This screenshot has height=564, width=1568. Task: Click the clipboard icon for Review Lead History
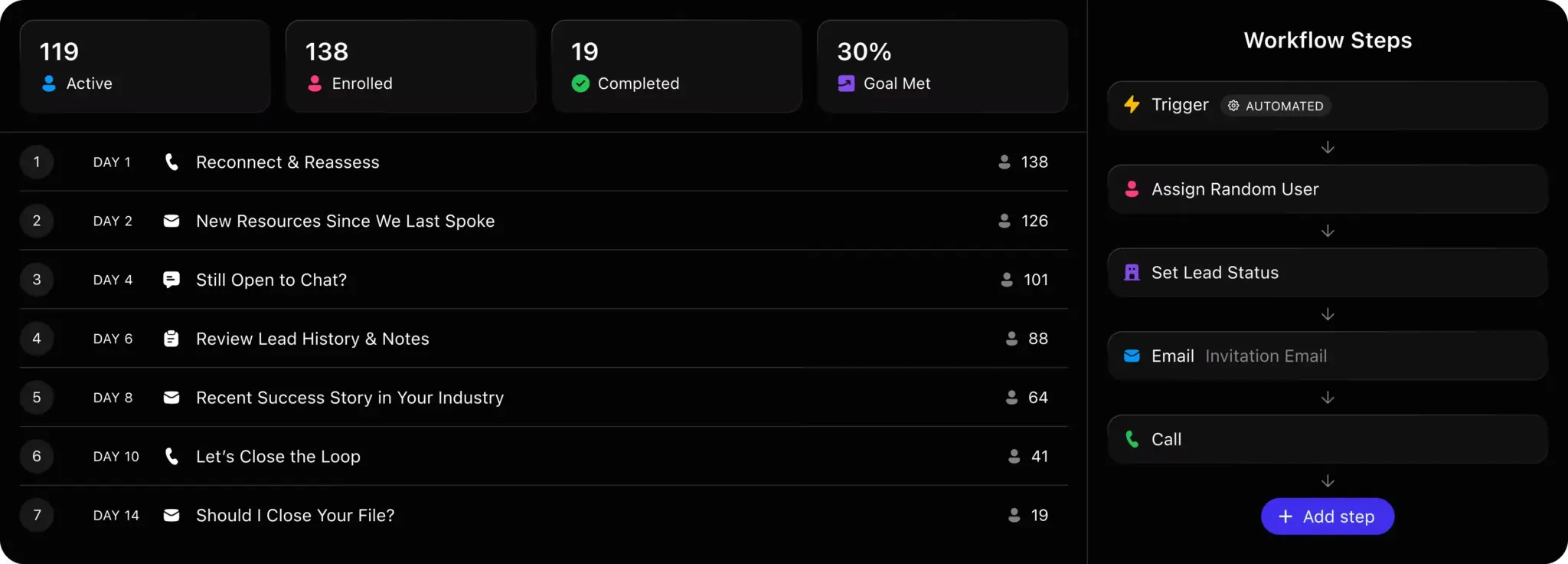pyautogui.click(x=171, y=339)
